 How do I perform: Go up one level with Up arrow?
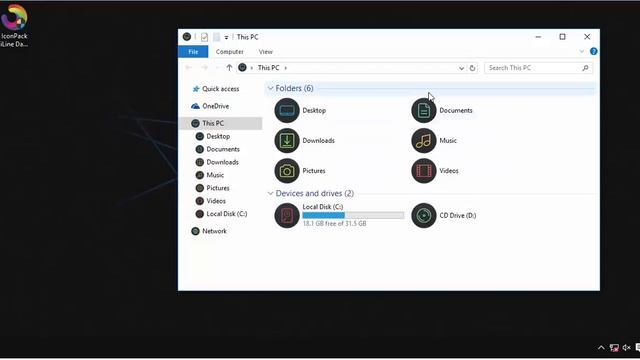tap(229, 68)
